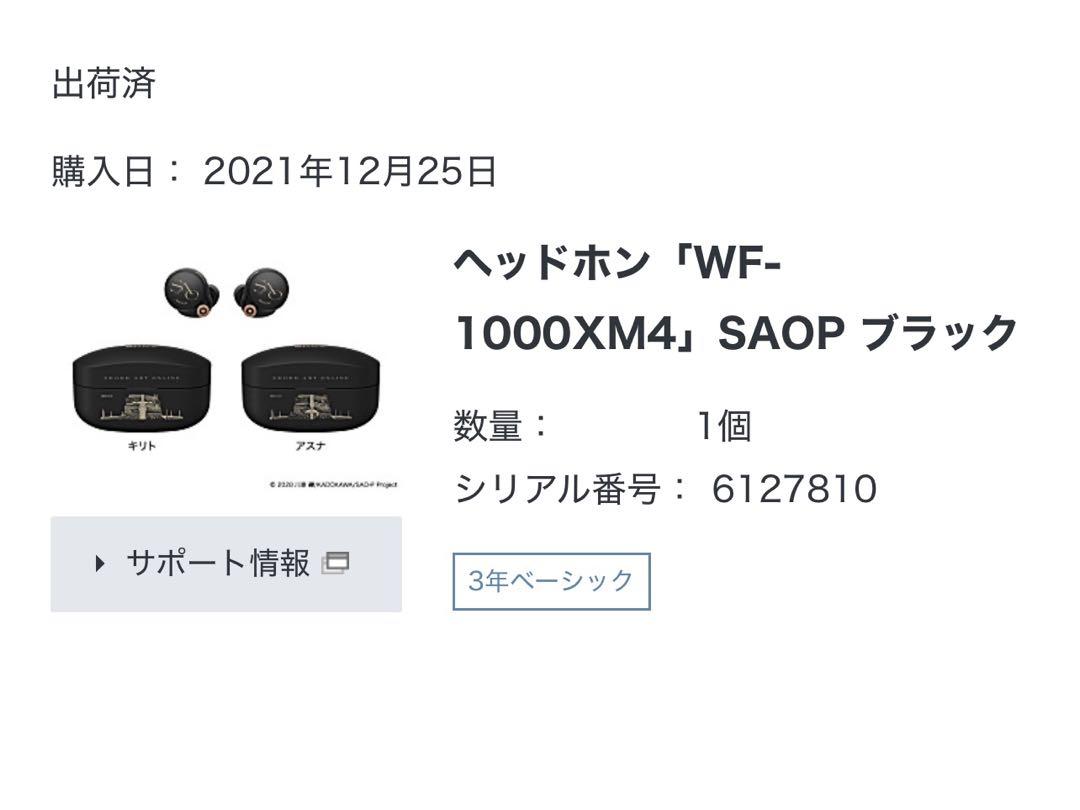Click the 購入日 label
Image resolution: width=1080 pixels, height=810 pixels.
103,171
